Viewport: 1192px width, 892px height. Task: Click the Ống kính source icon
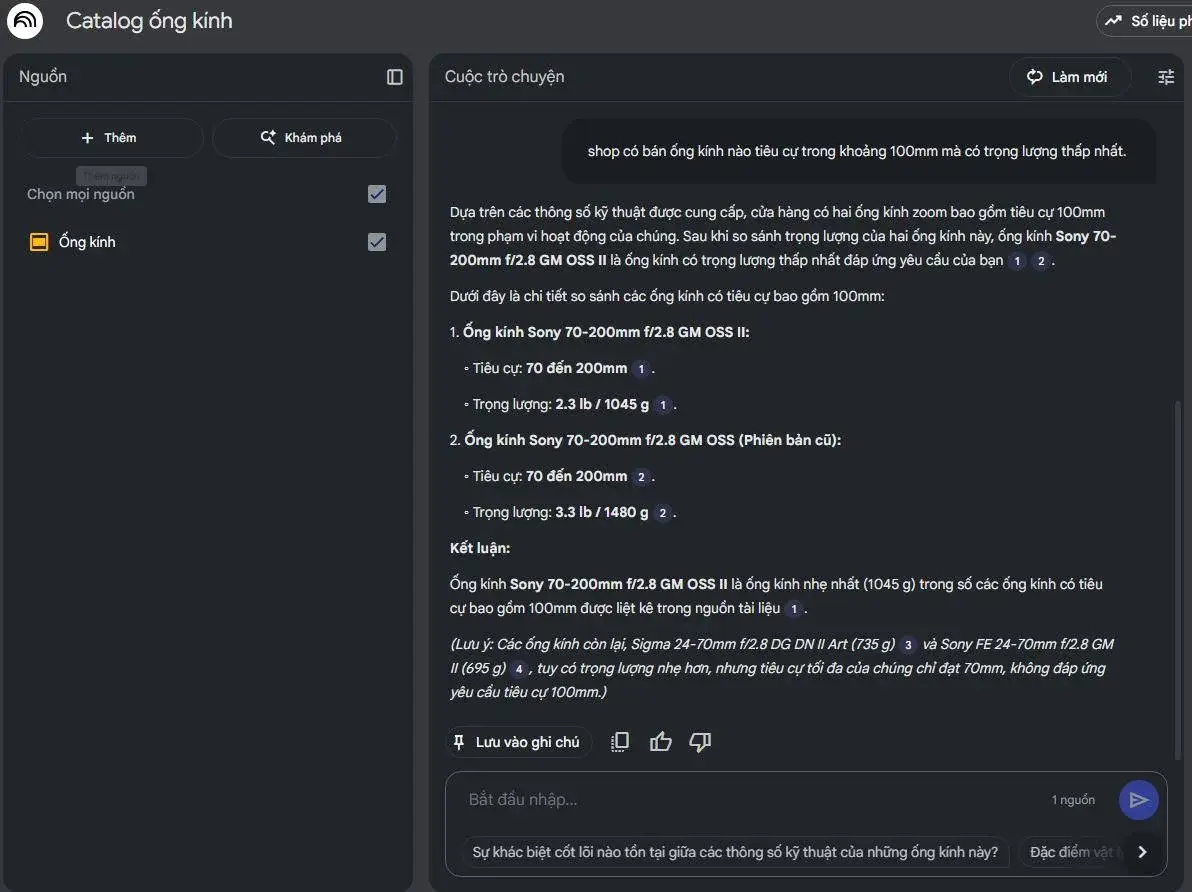39,242
